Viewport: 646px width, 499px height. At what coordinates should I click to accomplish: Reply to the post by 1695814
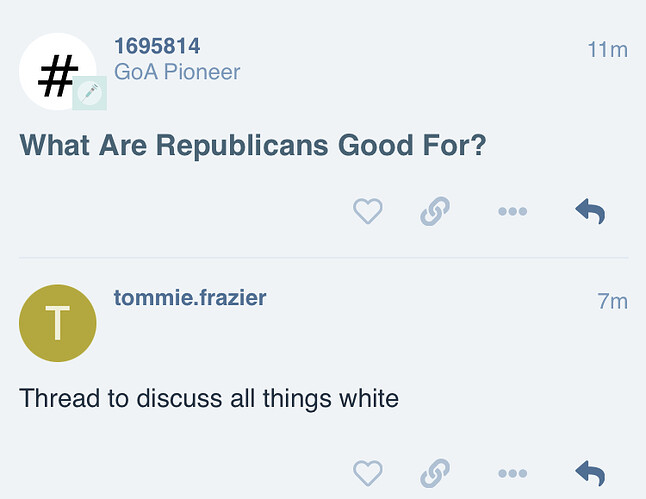click(590, 211)
